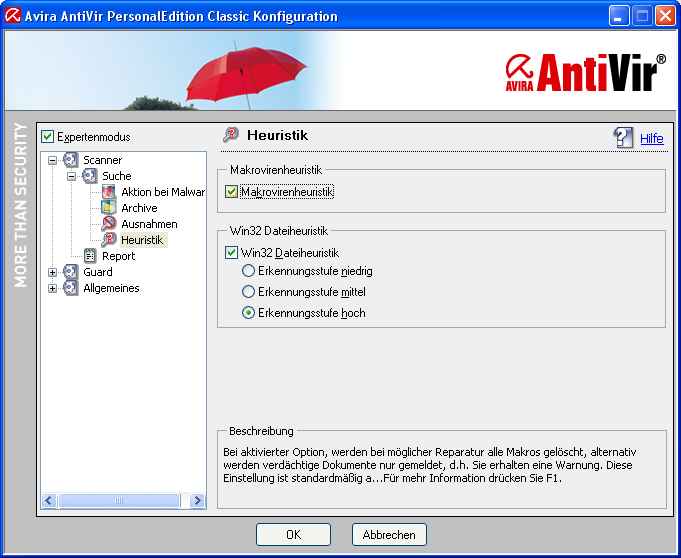The width and height of the screenshot is (681, 558).
Task: Click the Heuristik header magnifier icon
Action: pyautogui.click(x=231, y=135)
